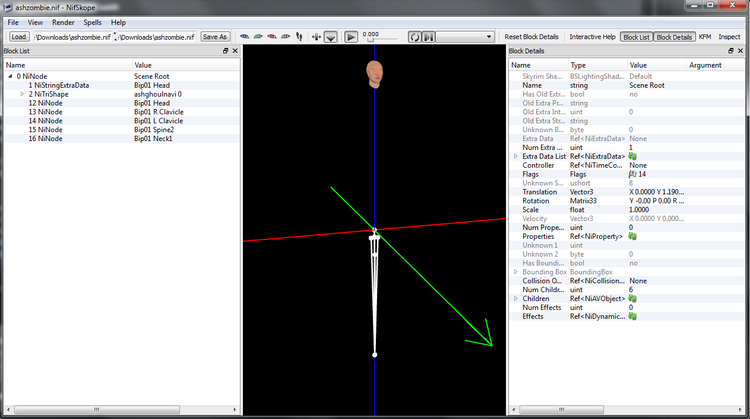Viewport: 750px width, 419px height.
Task: Open the Render menu
Action: coord(63,22)
